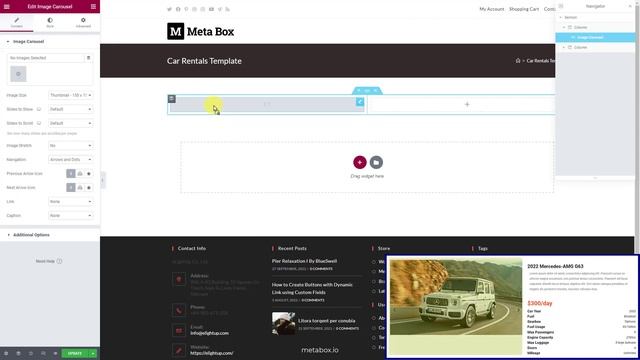Open the Caption dropdown
640x360 pixels.
click(x=71, y=215)
